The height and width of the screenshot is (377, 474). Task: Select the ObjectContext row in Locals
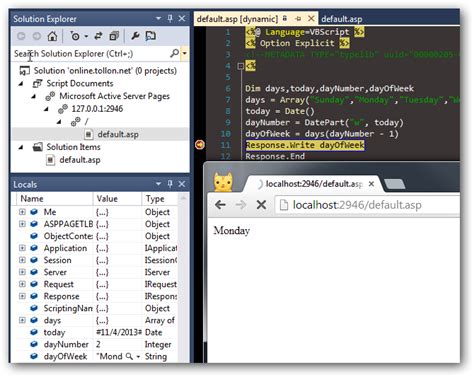click(97, 236)
